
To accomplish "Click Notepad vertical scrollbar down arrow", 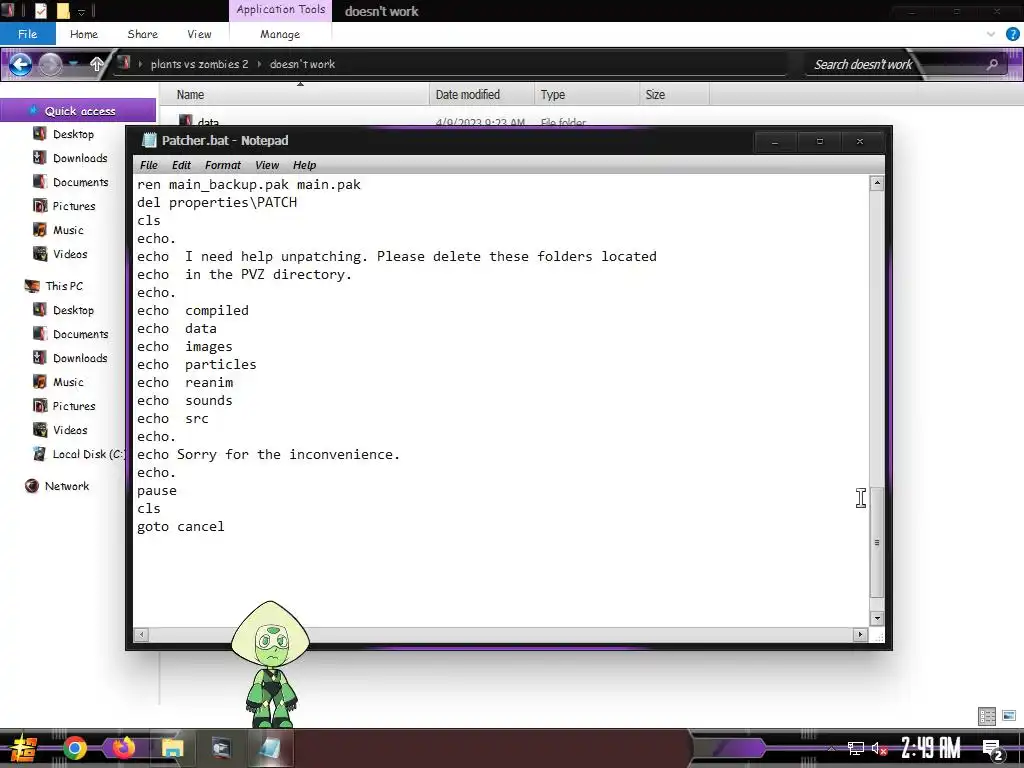I will pos(877,618).
